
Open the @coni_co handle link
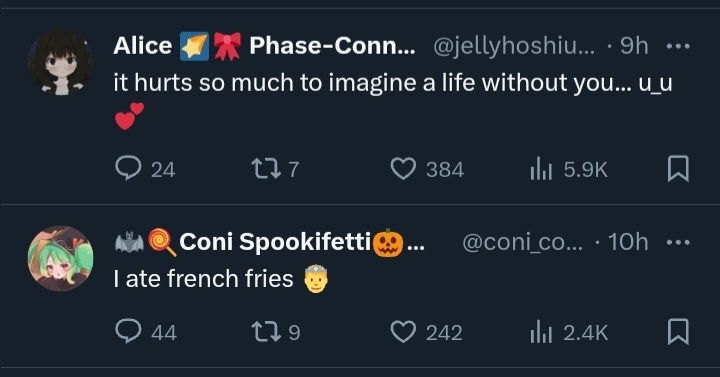(x=522, y=242)
